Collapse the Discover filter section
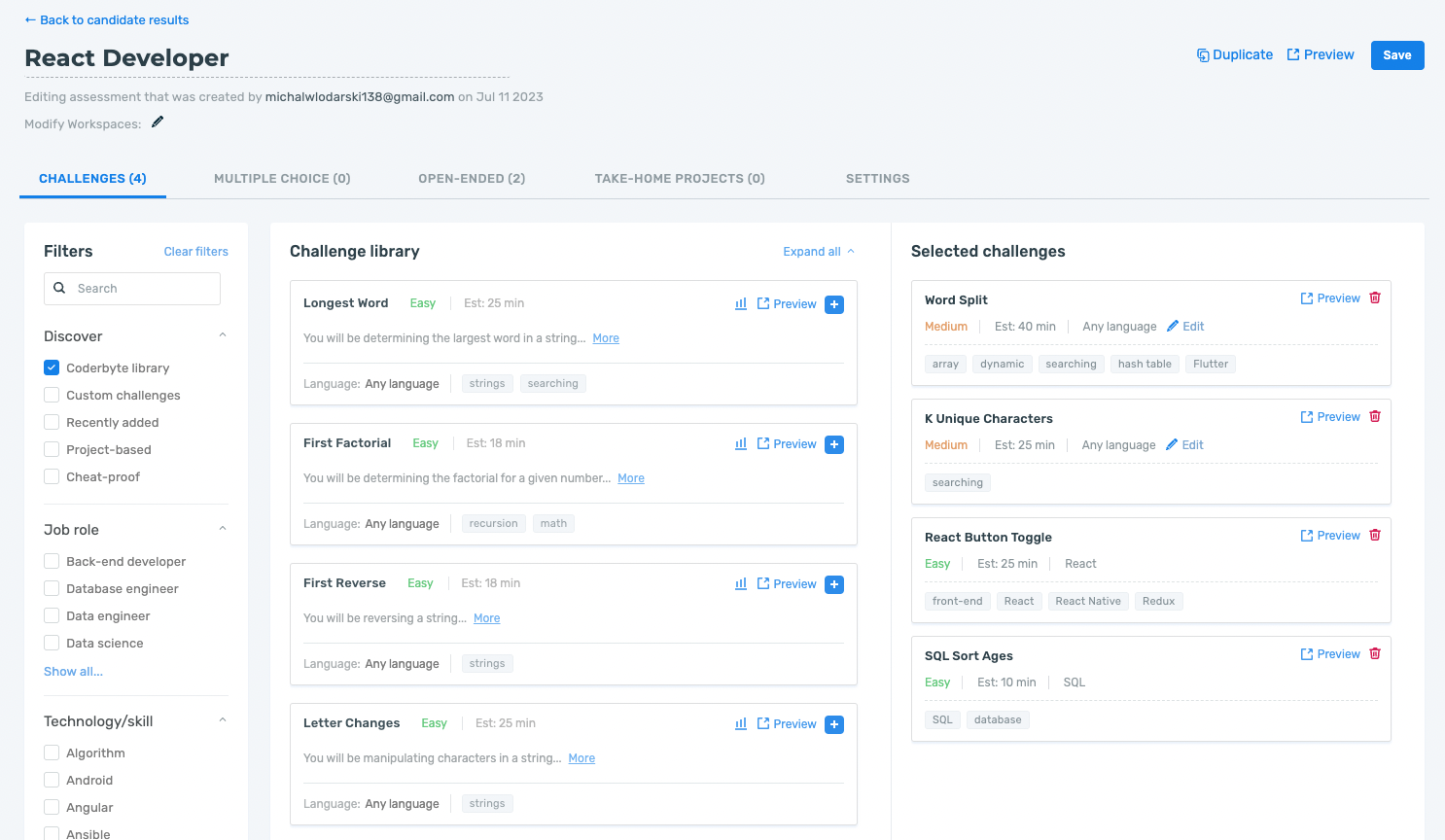The height and width of the screenshot is (840, 1445). tap(223, 335)
